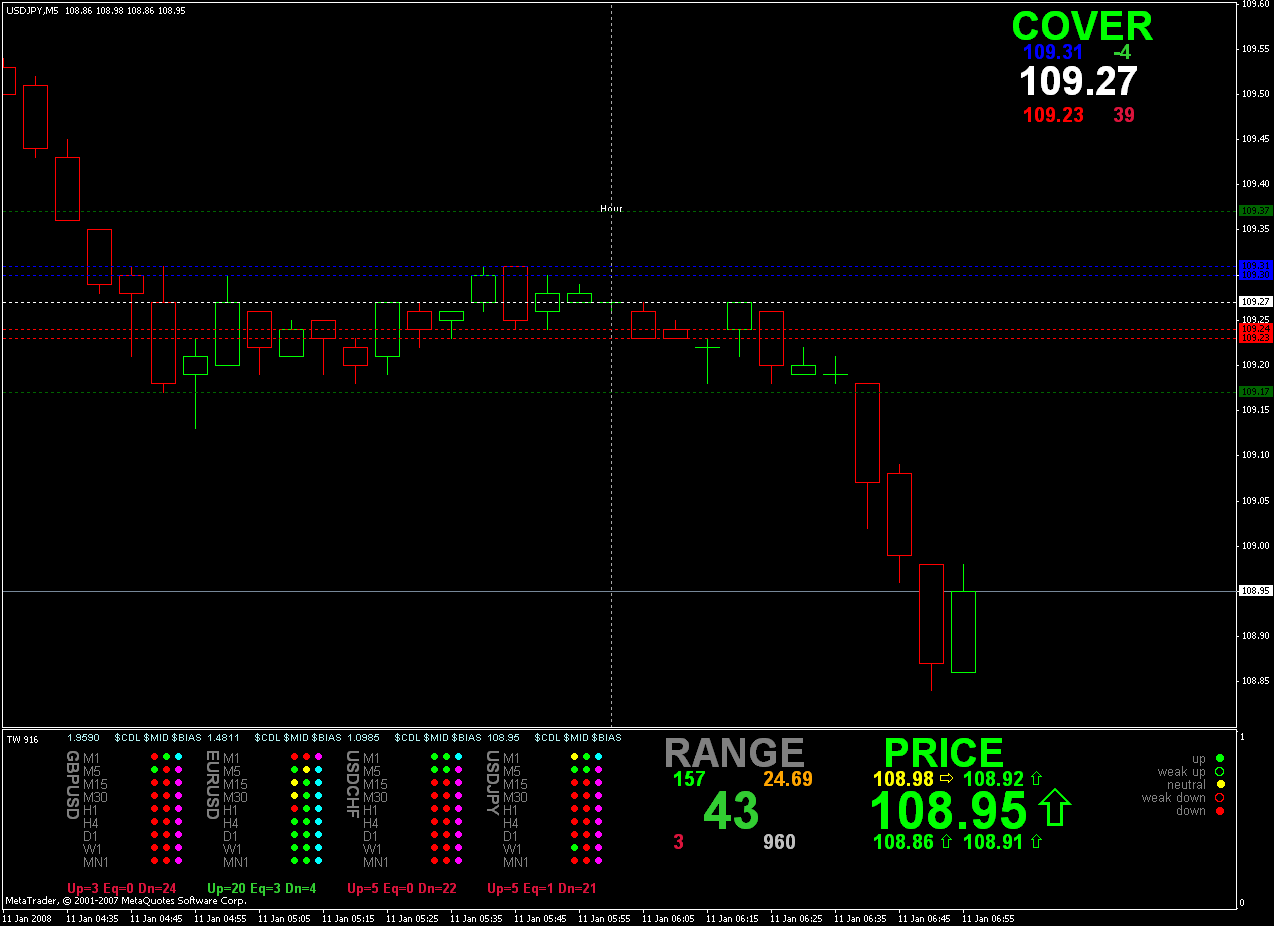Click the red 109.23 value under COVER
The height and width of the screenshot is (926, 1274).
(x=1053, y=115)
